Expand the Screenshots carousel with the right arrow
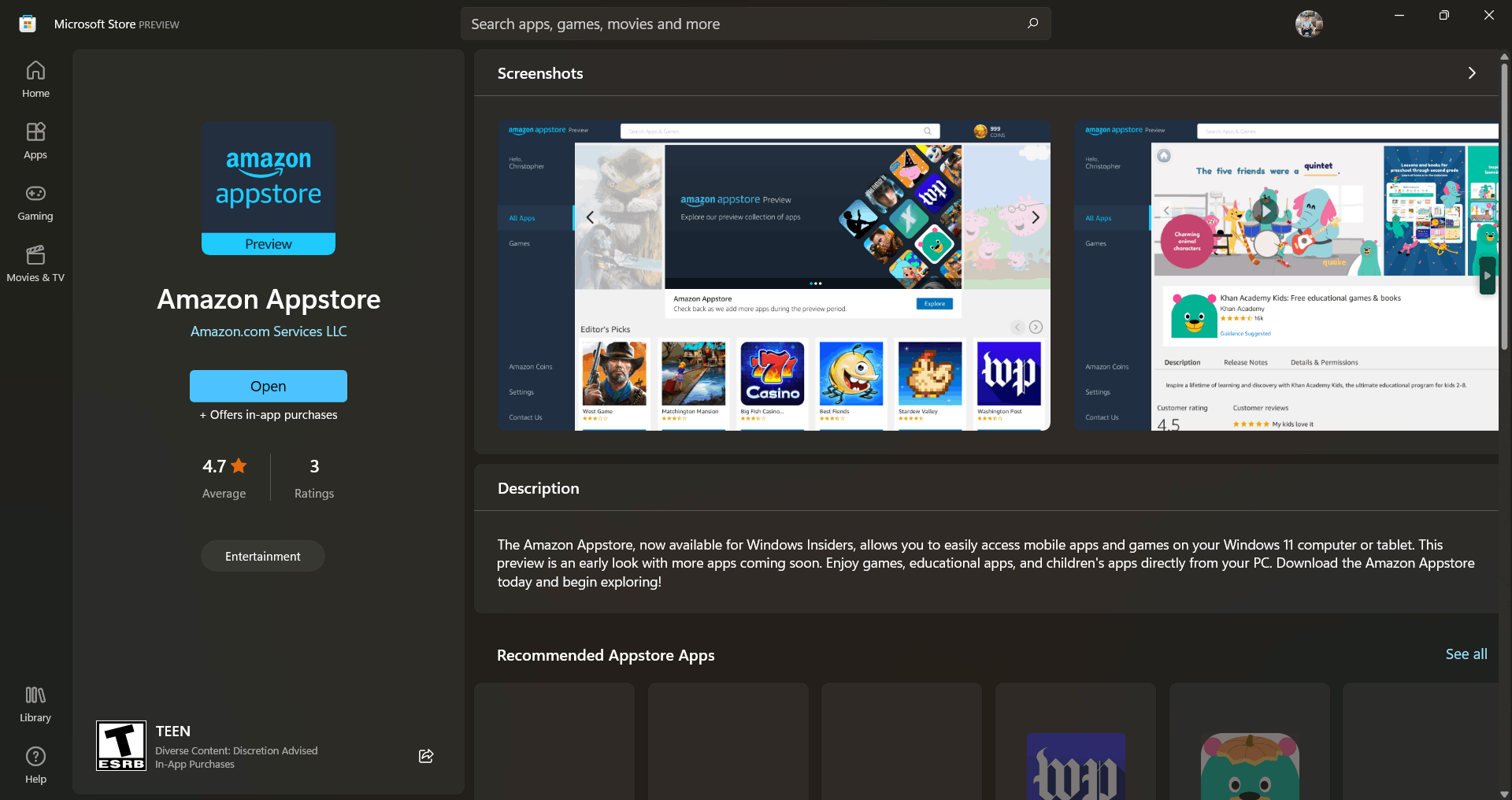The height and width of the screenshot is (800, 1512). [1472, 72]
